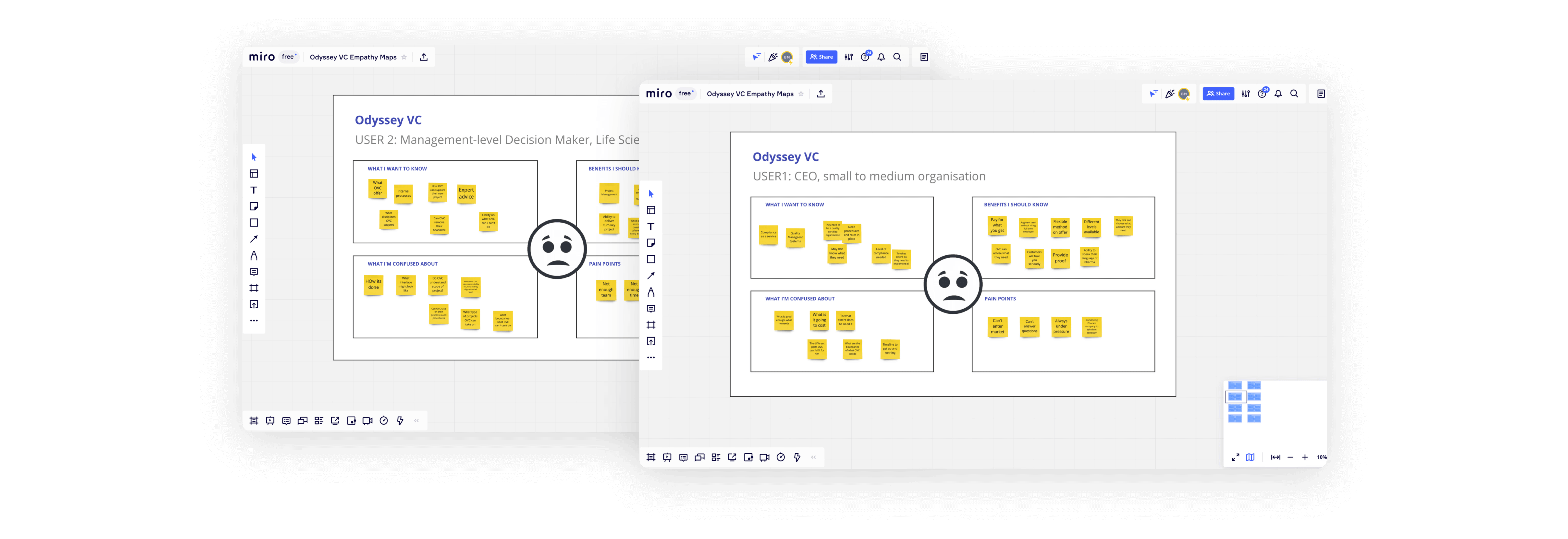The image size is (1568, 539).
Task: Click the free plan badge in front window
Action: coord(686,94)
